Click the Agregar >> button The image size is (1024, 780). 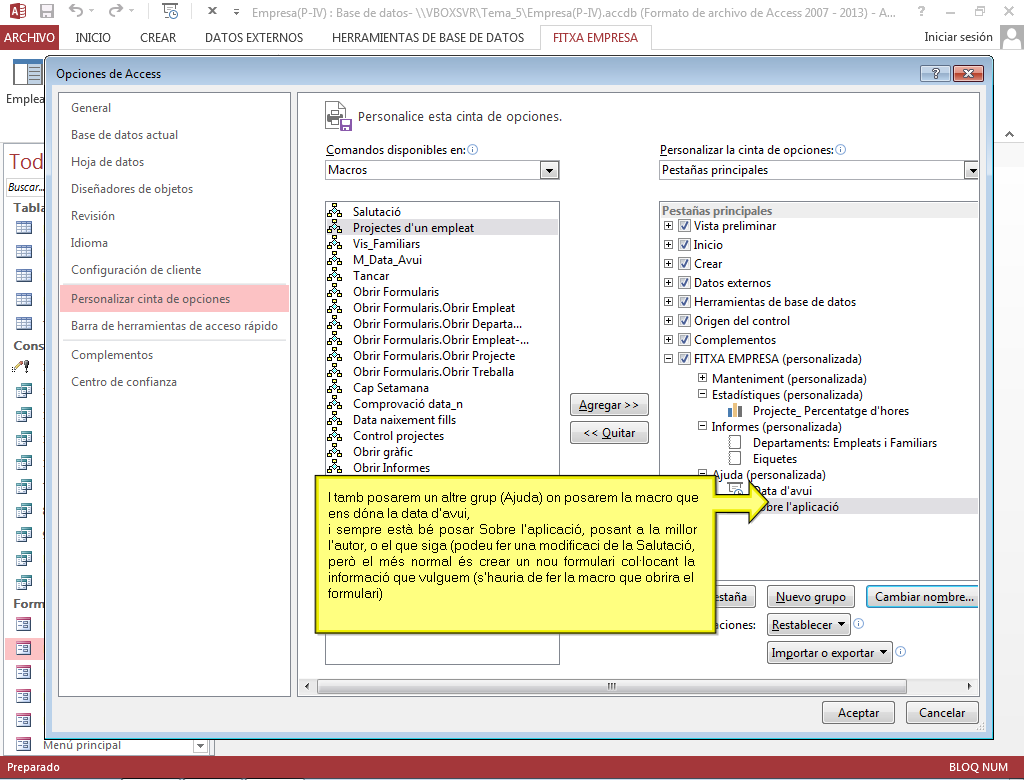point(609,405)
